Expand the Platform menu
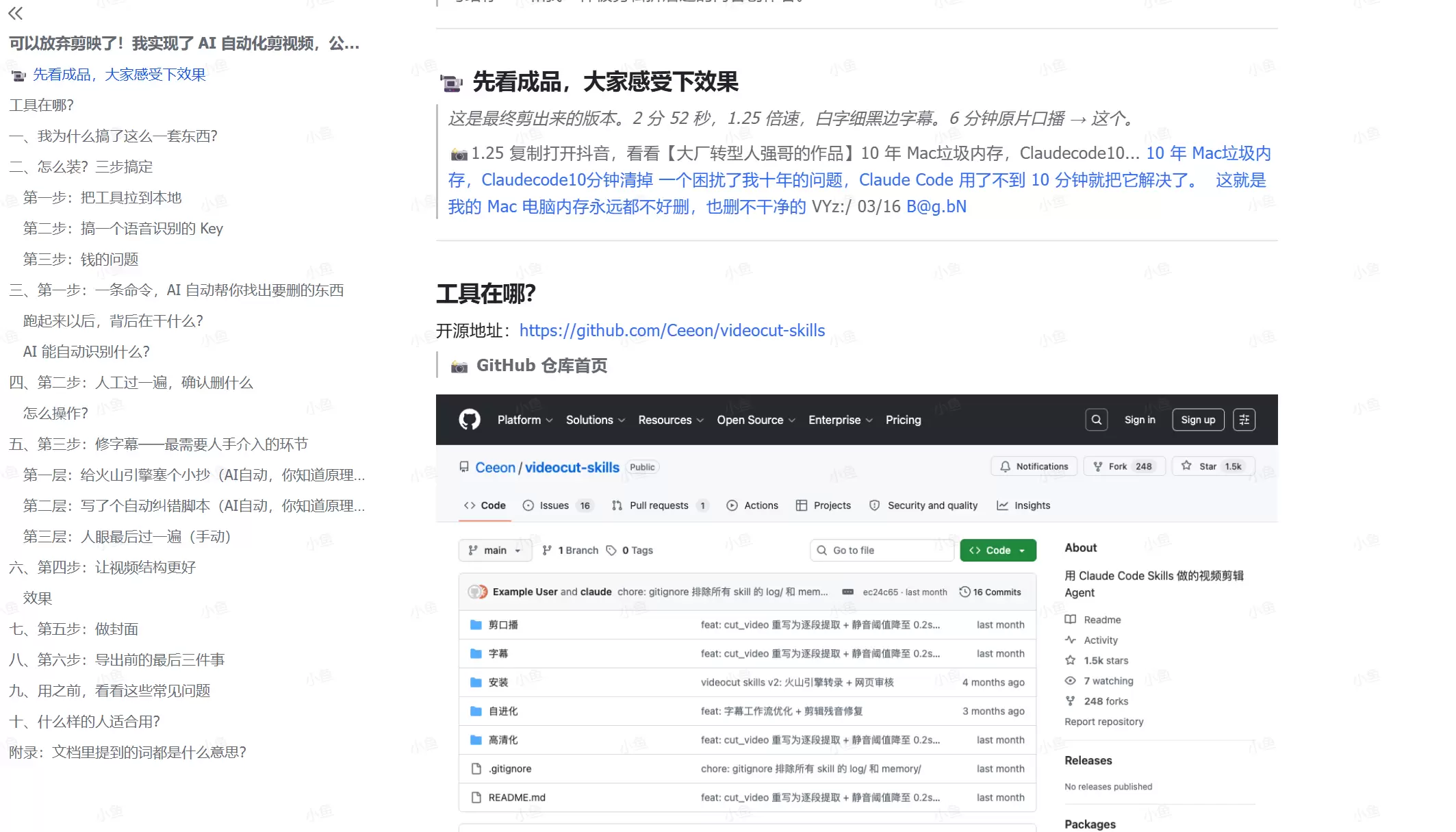 (524, 420)
